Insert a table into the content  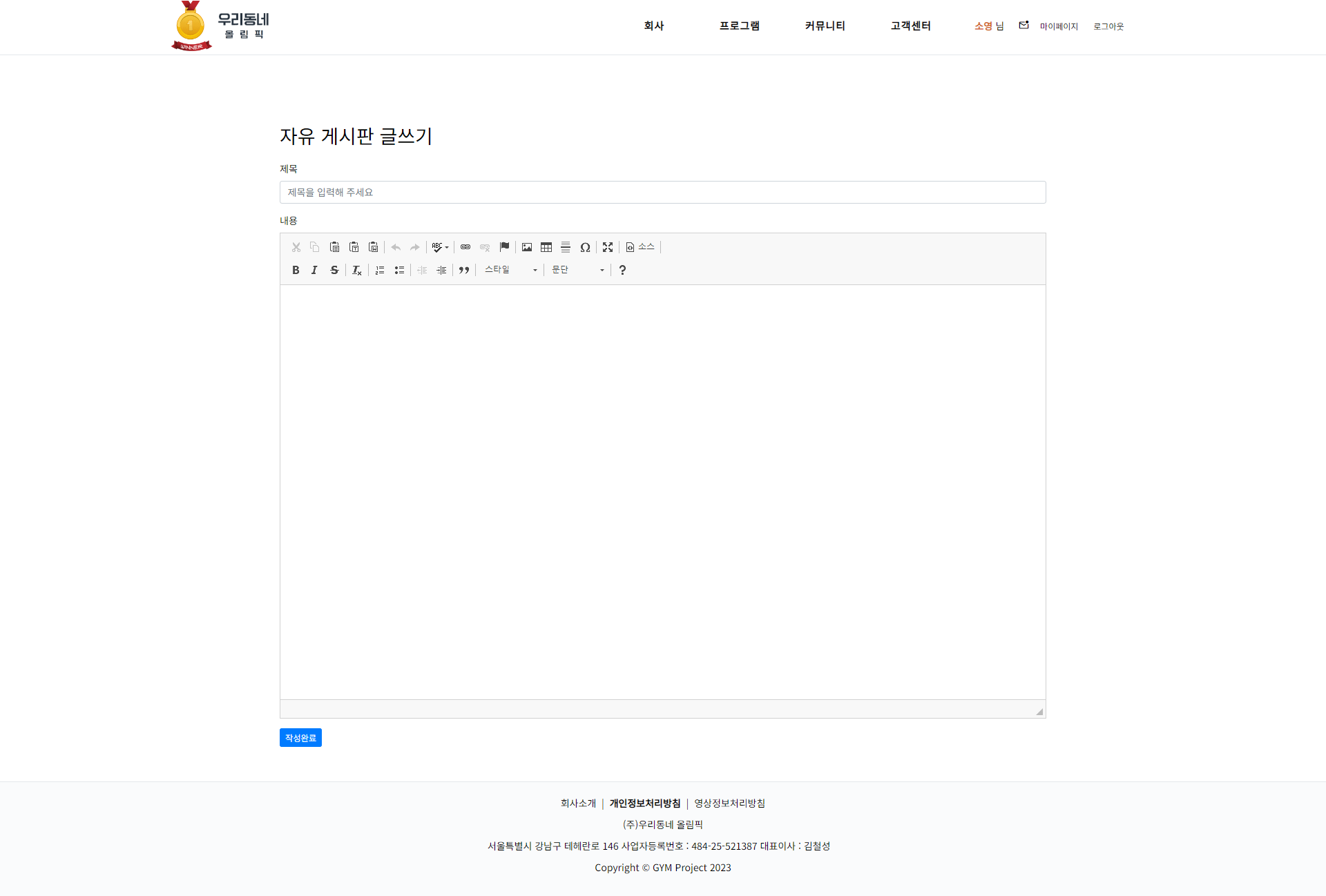click(546, 247)
